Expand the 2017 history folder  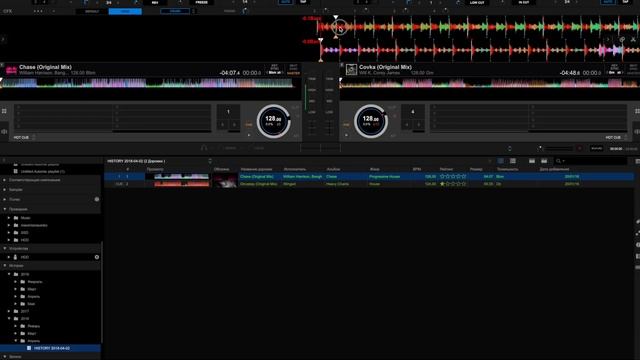tap(9, 311)
